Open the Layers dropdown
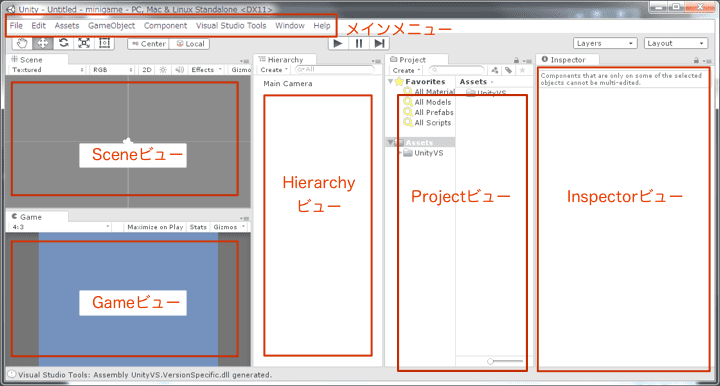720x386 pixels. tap(605, 43)
